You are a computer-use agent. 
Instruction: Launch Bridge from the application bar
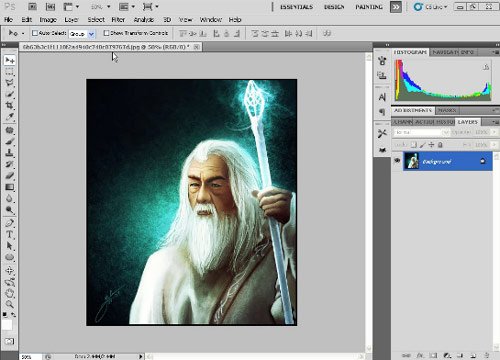pos(32,6)
